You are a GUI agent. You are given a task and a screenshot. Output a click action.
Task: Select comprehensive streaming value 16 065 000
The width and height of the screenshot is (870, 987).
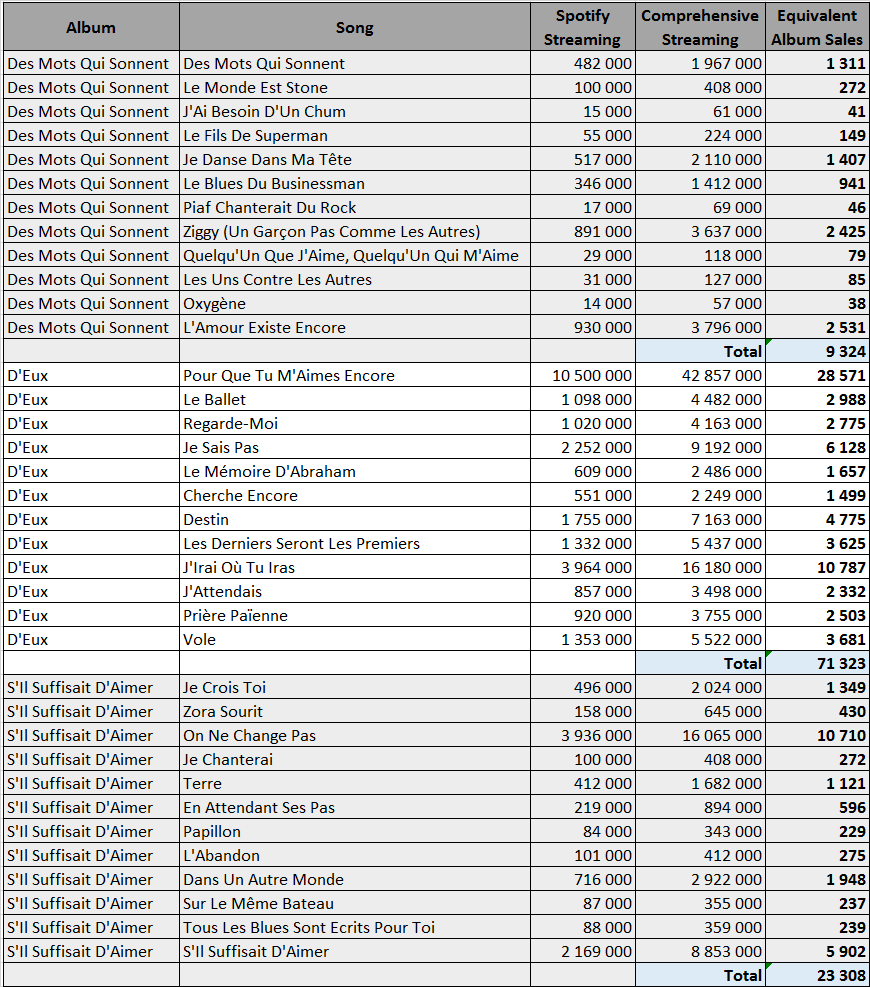(x=700, y=735)
